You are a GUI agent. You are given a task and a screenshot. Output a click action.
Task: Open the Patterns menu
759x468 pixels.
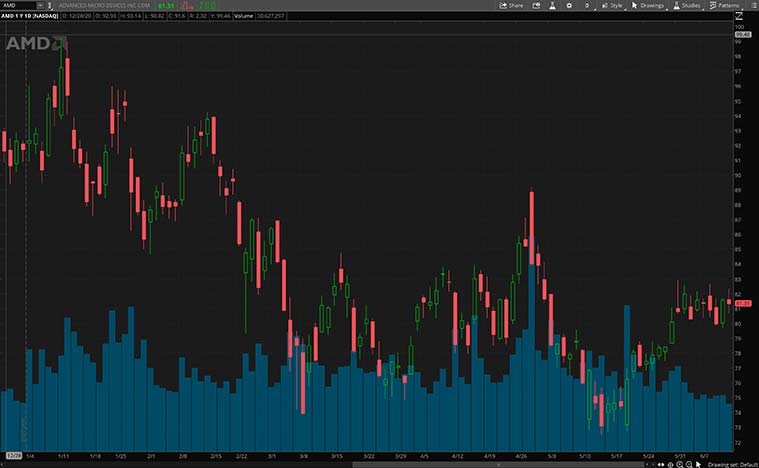pyautogui.click(x=724, y=5)
